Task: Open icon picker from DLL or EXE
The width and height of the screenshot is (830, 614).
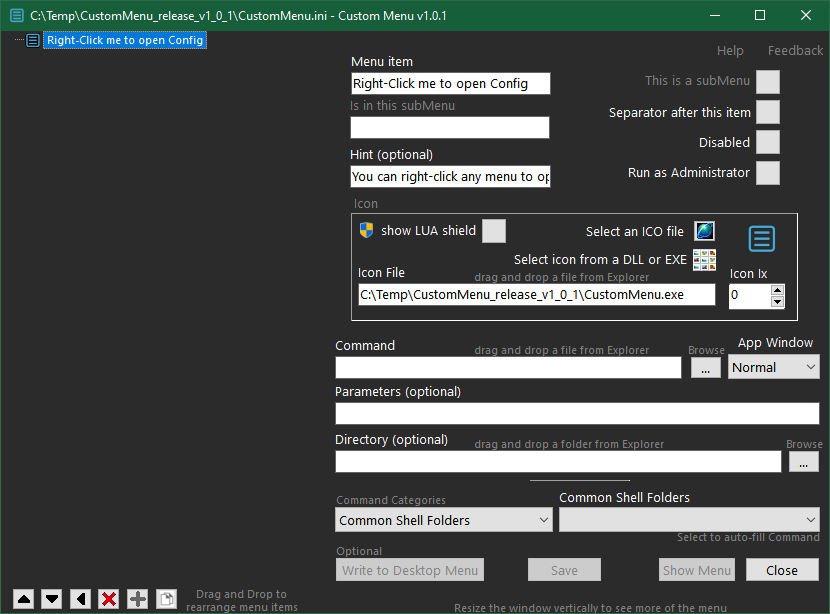Action: tap(705, 260)
